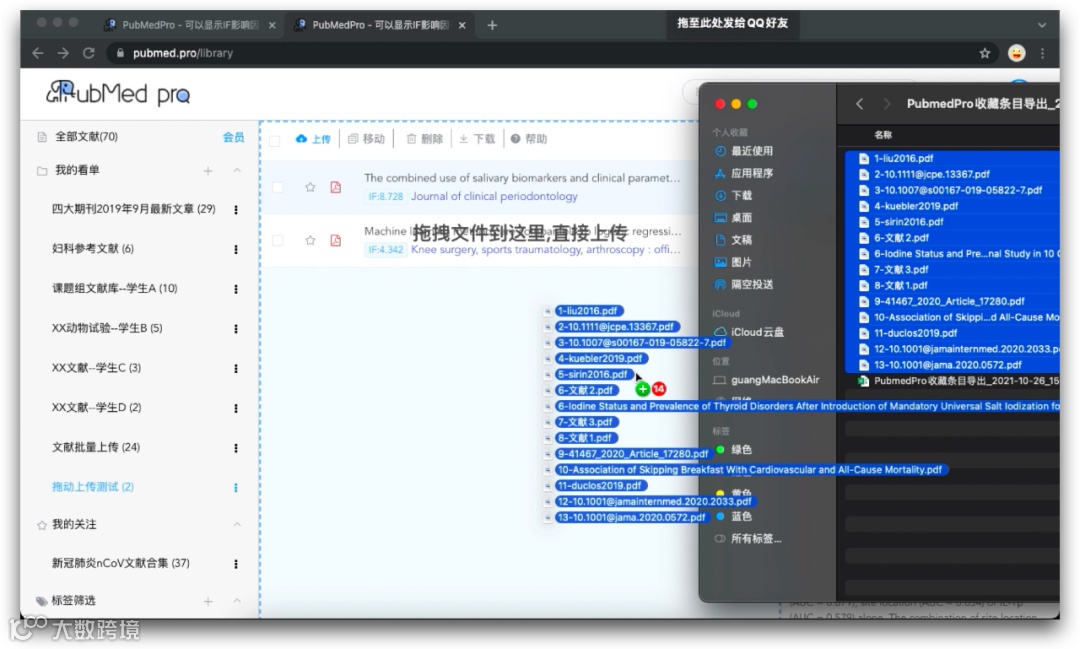
Task: Star the Knee surgery journal article
Action: (x=310, y=240)
